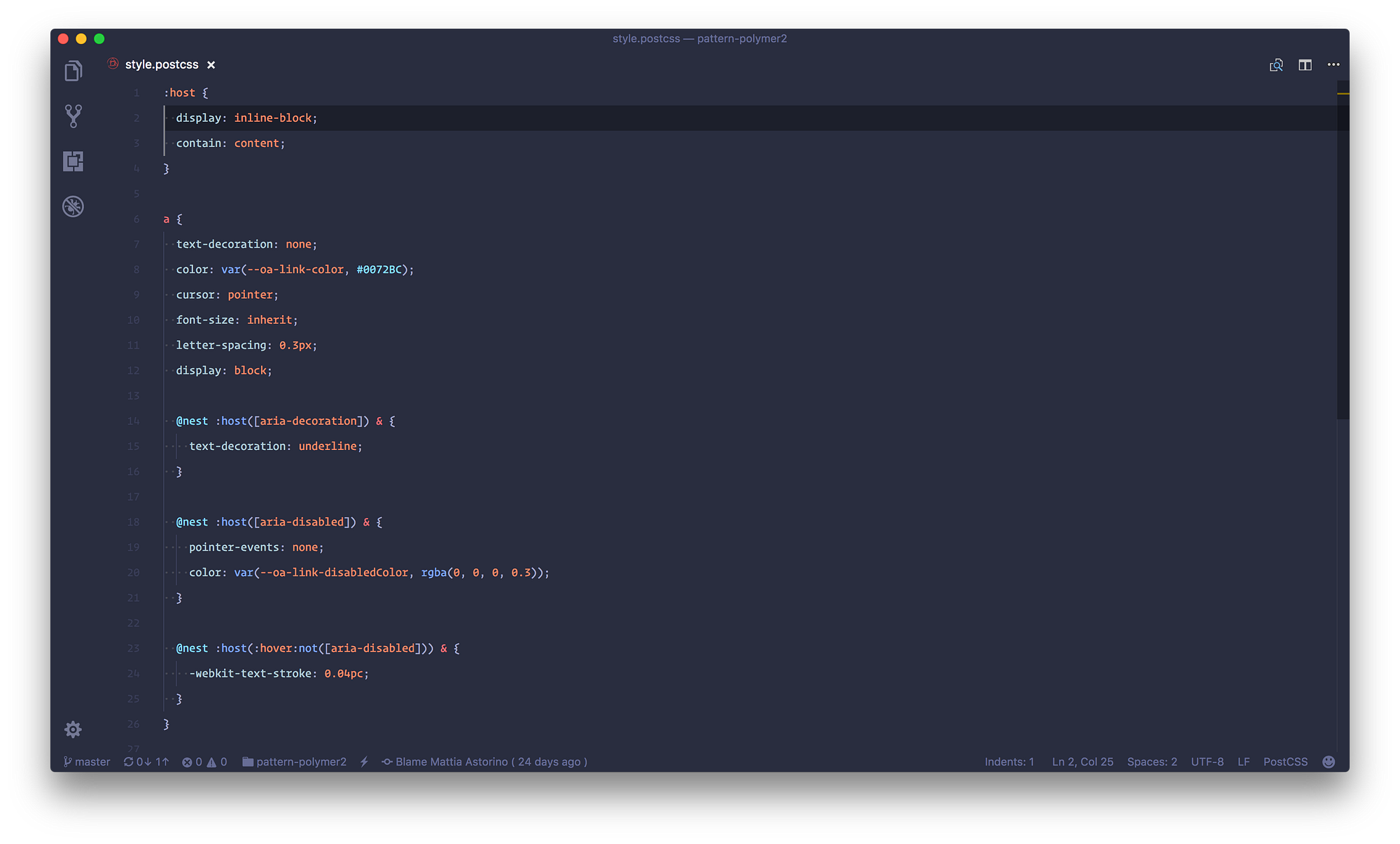The image size is (1400, 844).
Task: Open the UTF-8 encoding selector
Action: (x=1207, y=762)
